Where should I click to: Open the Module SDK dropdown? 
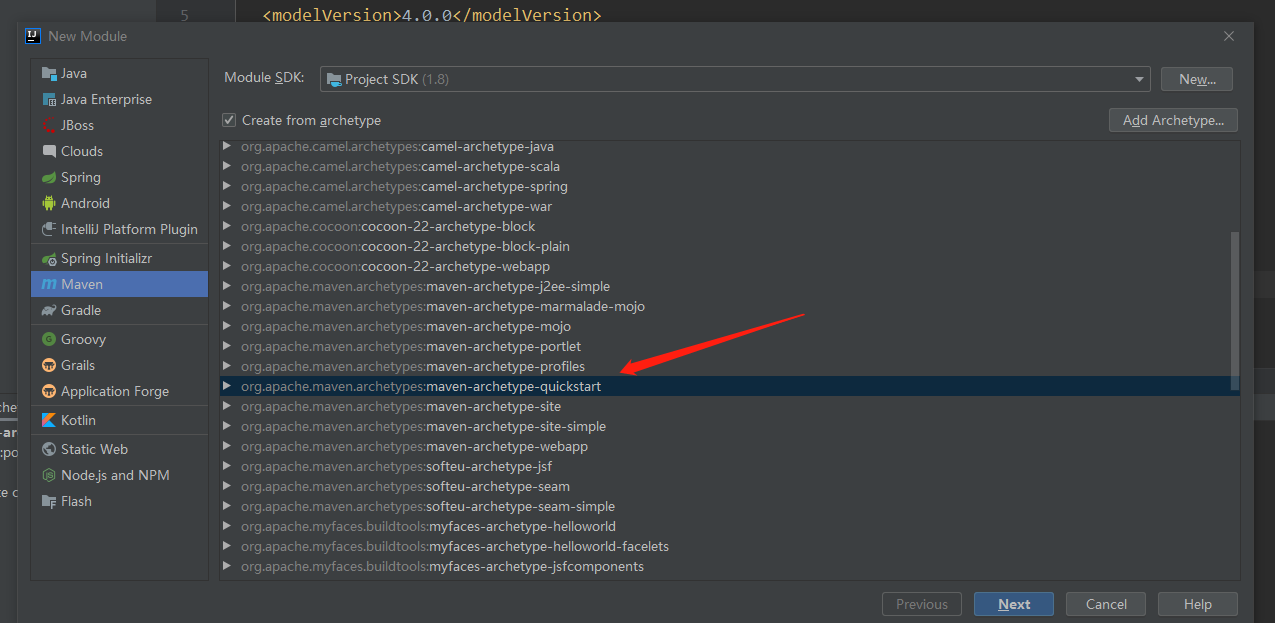coord(735,79)
